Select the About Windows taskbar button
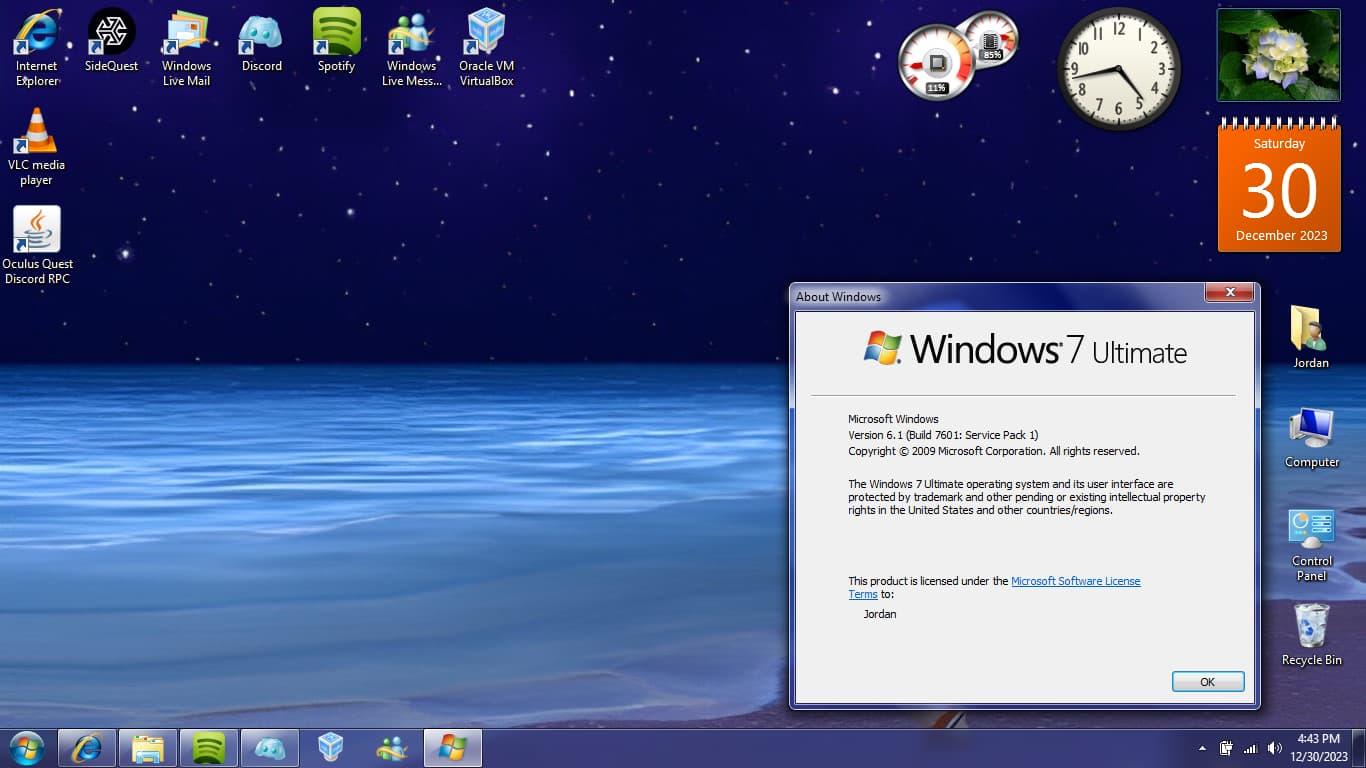Viewport: 1366px width, 768px height. 453,748
